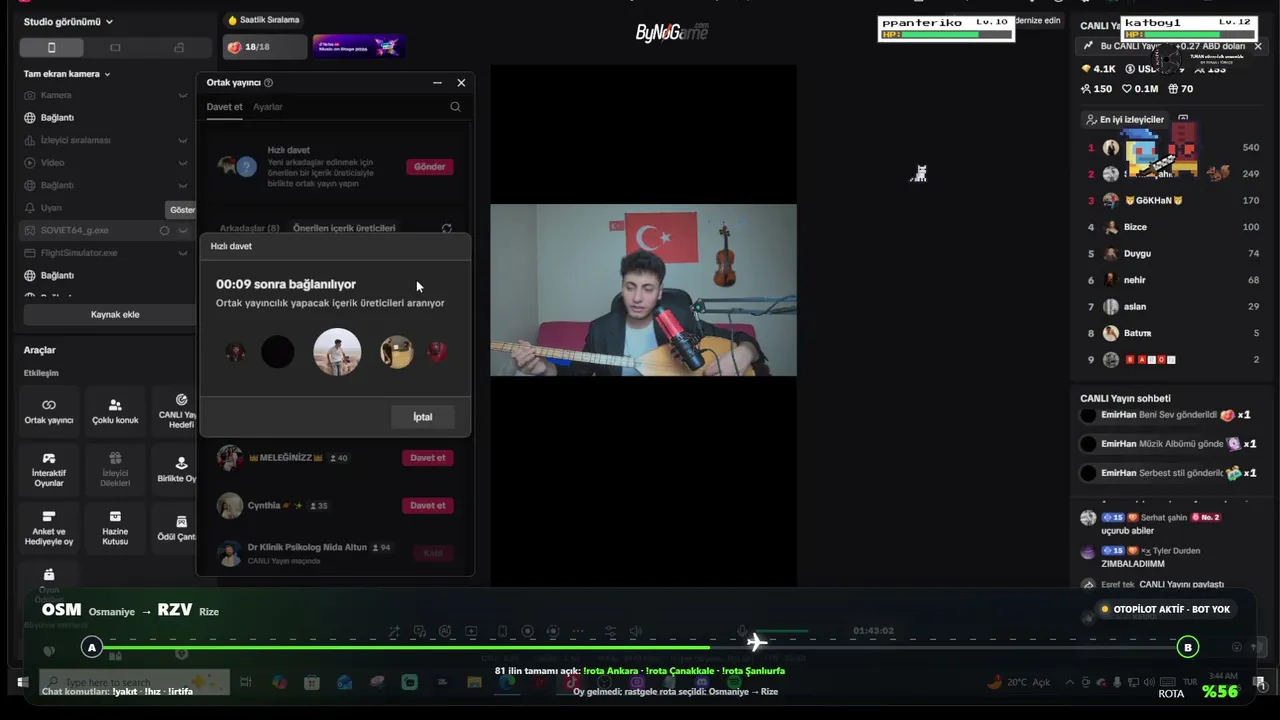This screenshot has height=720, width=1280.
Task: Click the Kamera source row
Action: [x=106, y=95]
